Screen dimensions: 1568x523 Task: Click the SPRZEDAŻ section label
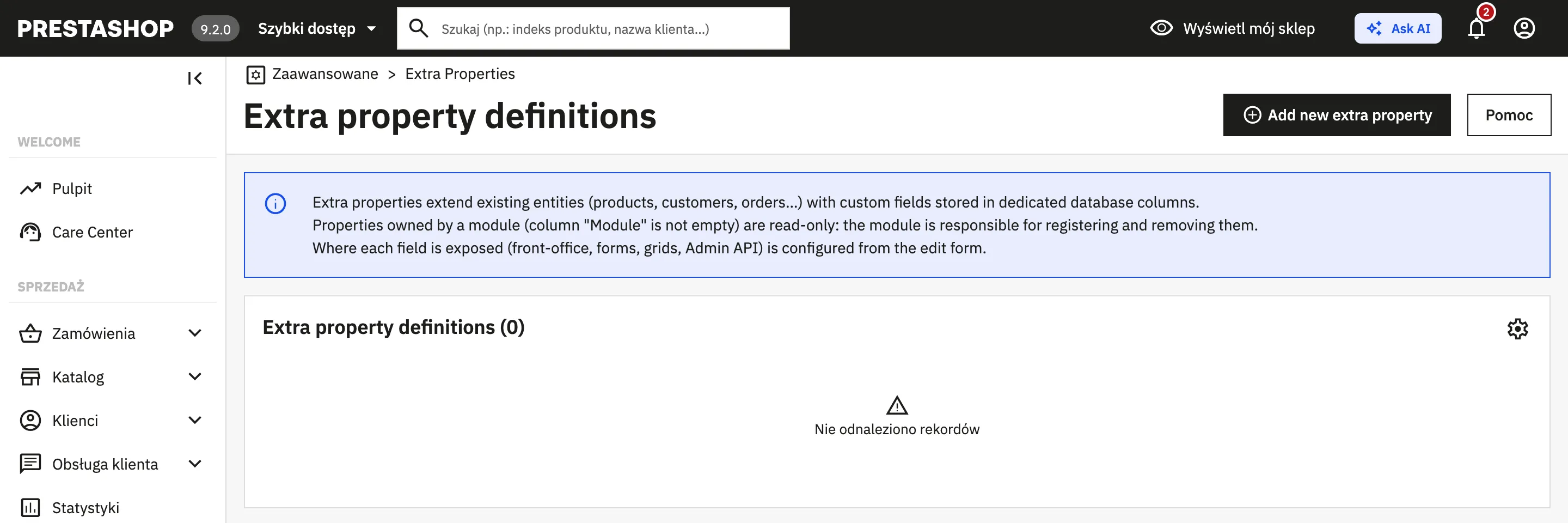(x=51, y=287)
